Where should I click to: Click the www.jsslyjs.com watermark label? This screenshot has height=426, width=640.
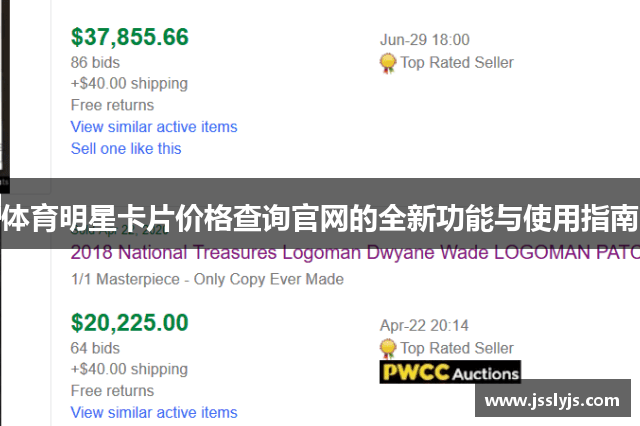point(553,400)
